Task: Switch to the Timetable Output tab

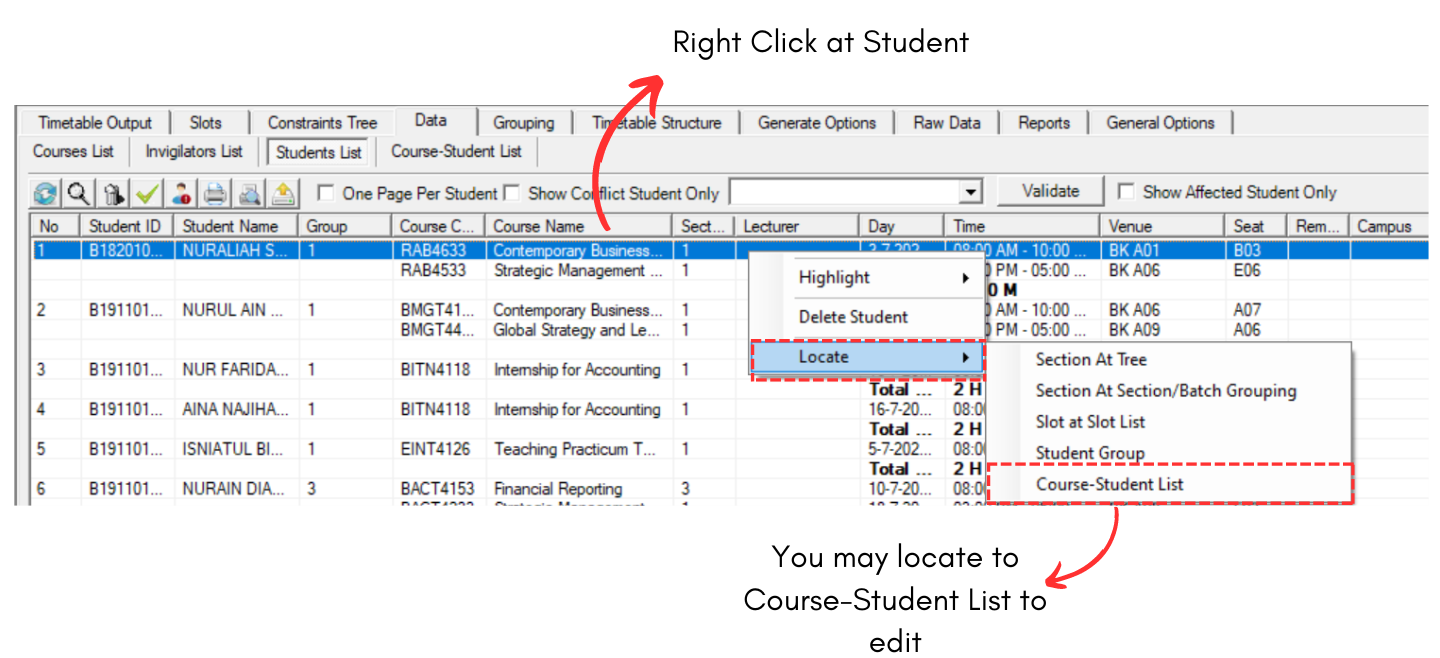Action: point(95,123)
